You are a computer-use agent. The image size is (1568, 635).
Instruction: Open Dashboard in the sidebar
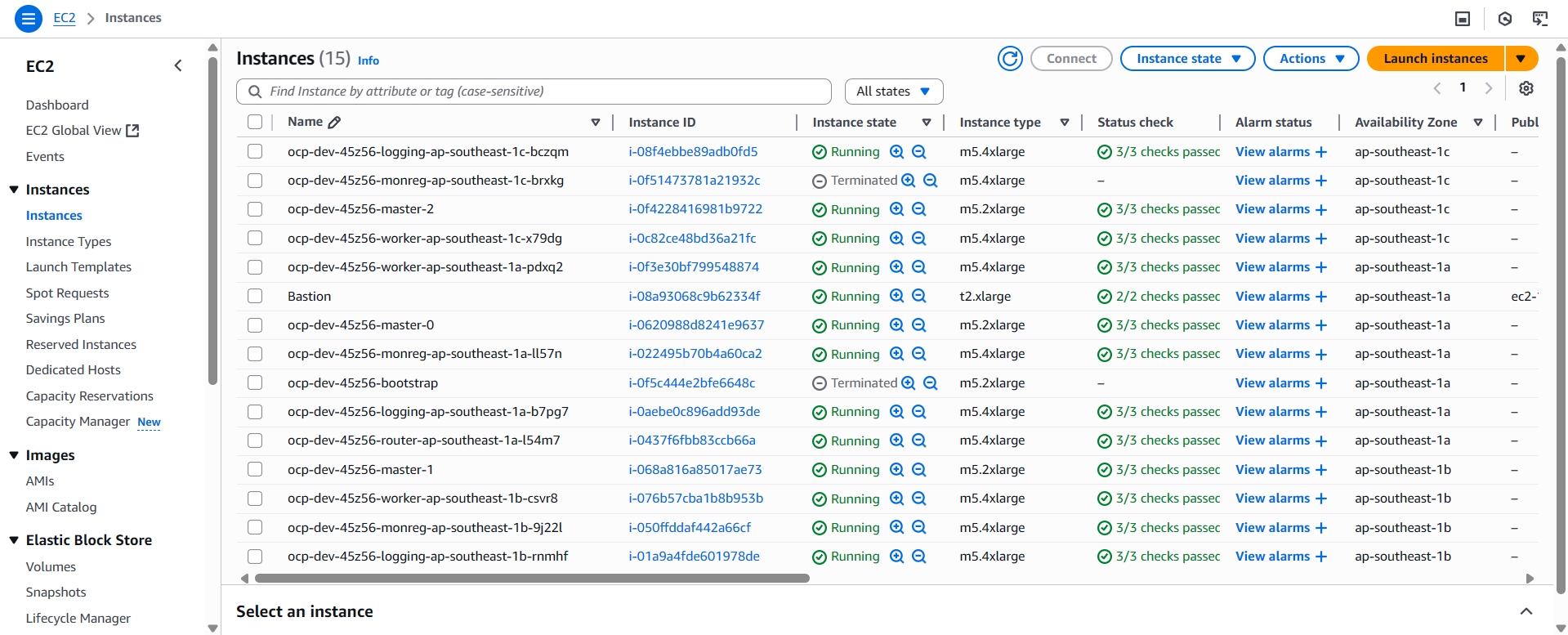(x=57, y=105)
